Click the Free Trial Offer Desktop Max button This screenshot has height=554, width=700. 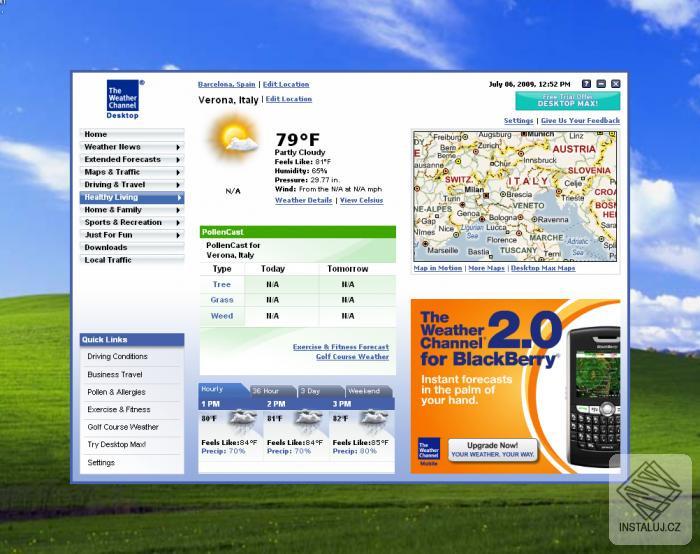click(x=567, y=101)
